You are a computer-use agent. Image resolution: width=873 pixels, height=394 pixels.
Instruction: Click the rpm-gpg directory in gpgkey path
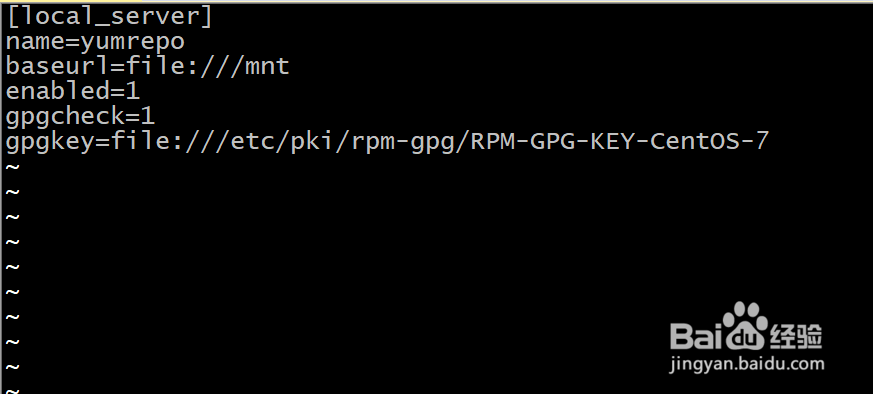404,143
